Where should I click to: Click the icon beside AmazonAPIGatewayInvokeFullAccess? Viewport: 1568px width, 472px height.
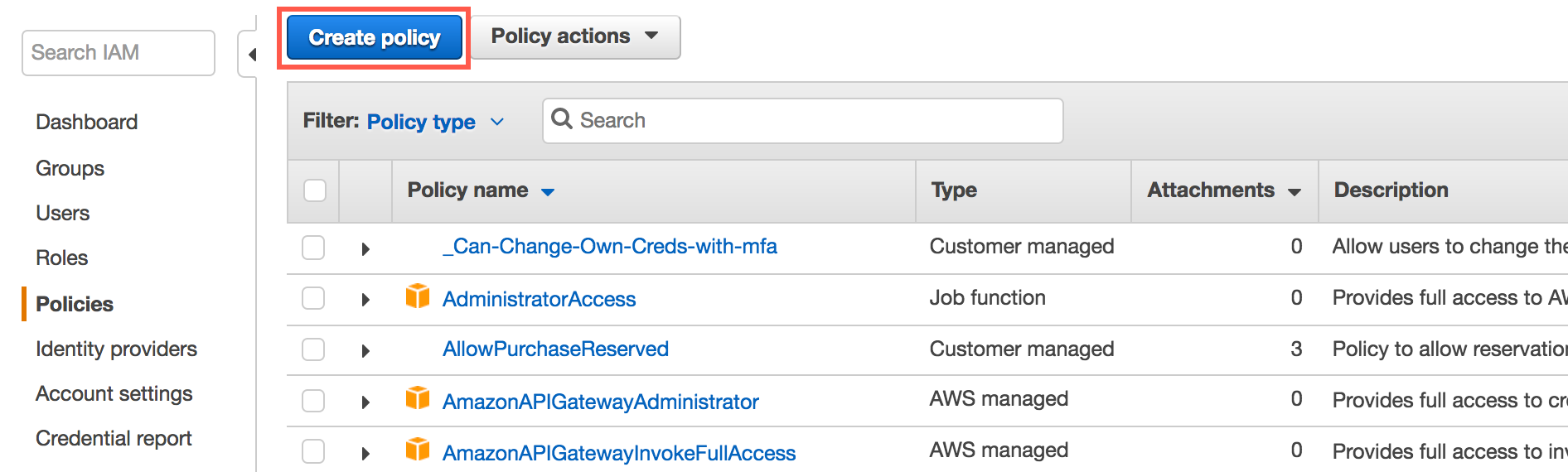[418, 450]
